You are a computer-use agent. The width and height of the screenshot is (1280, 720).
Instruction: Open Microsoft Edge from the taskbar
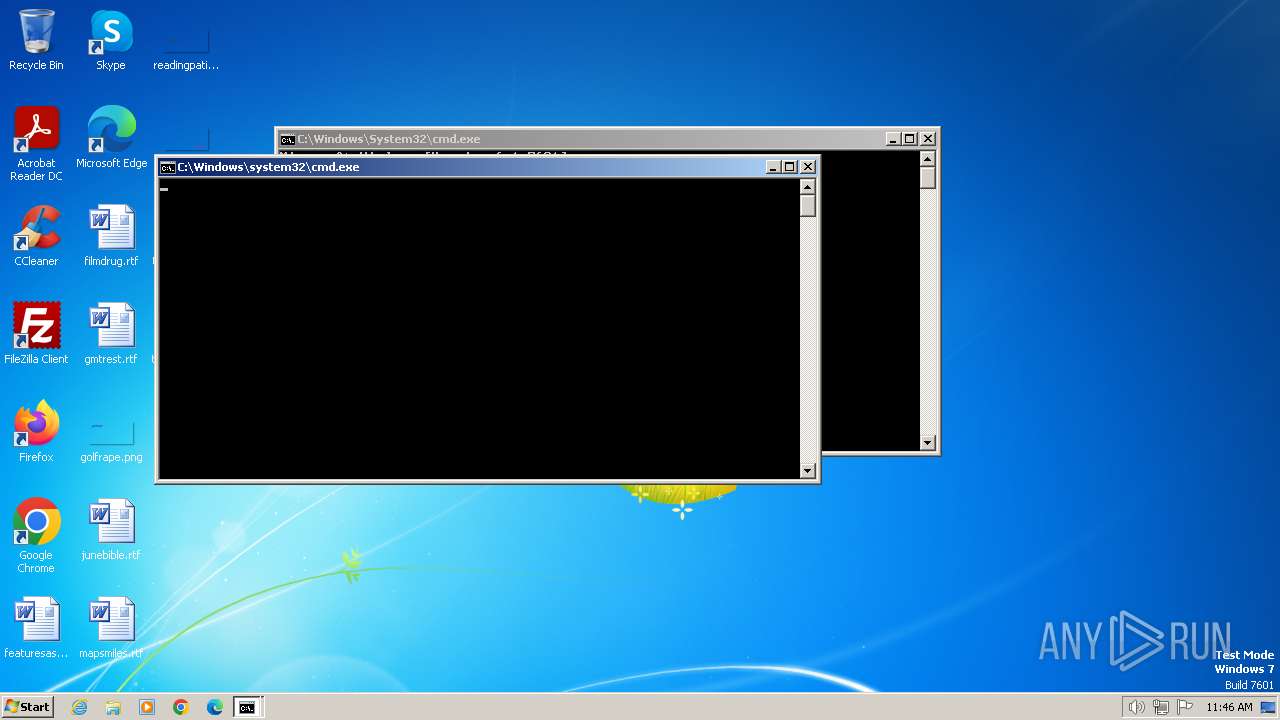(x=215, y=707)
